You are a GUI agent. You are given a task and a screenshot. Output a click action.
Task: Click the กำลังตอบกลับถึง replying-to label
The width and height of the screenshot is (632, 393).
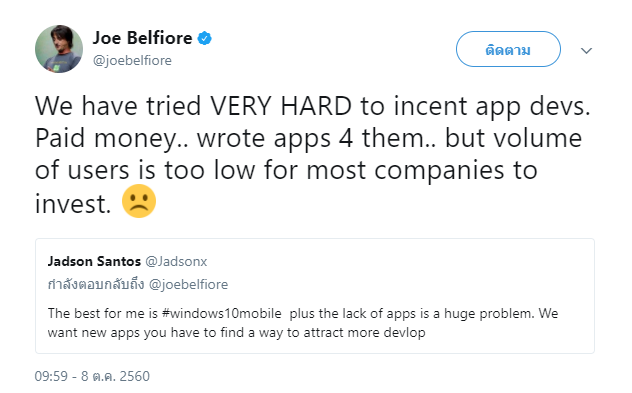point(96,284)
